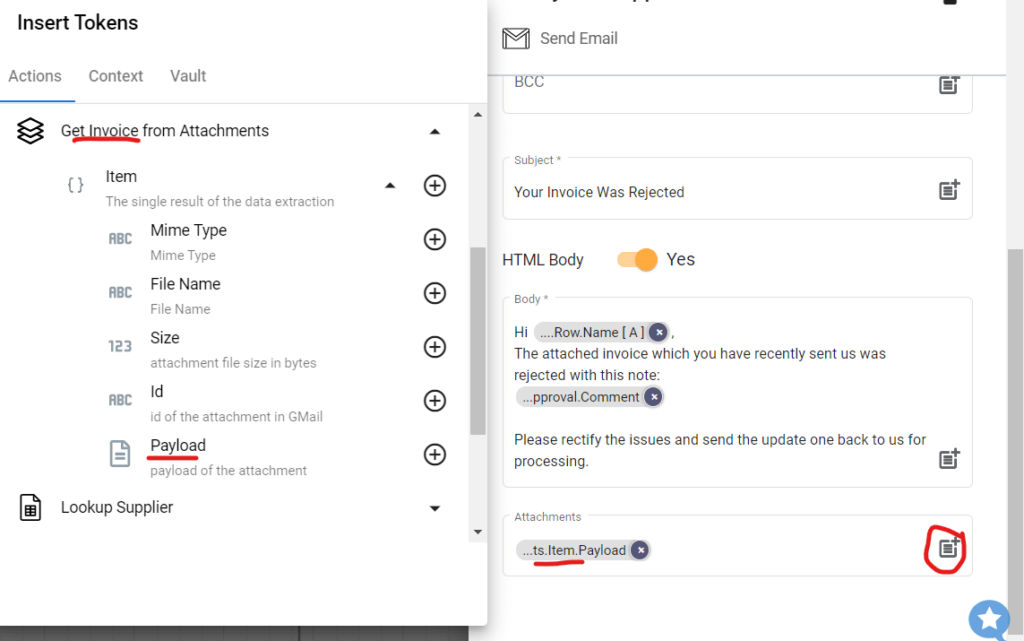This screenshot has height=641, width=1024.
Task: Click the plus button next to File Name
Action: (x=435, y=292)
